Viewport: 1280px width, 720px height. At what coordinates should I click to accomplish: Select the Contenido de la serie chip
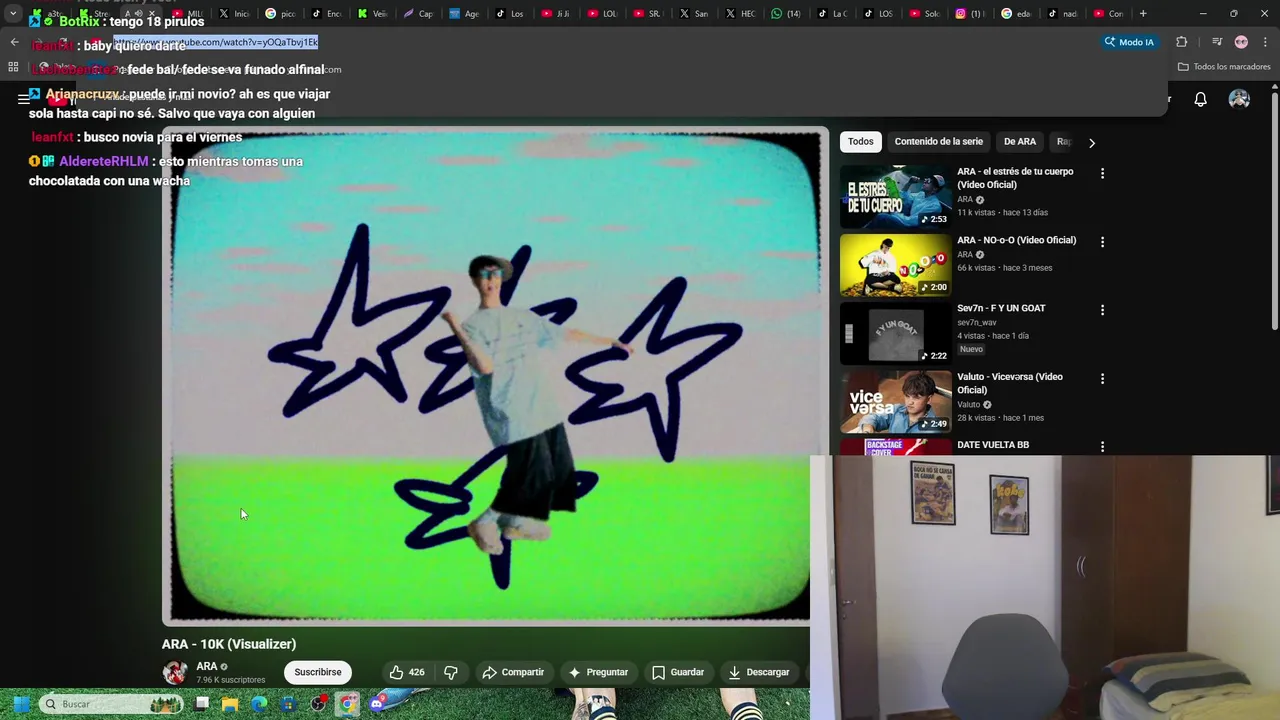coord(938,142)
